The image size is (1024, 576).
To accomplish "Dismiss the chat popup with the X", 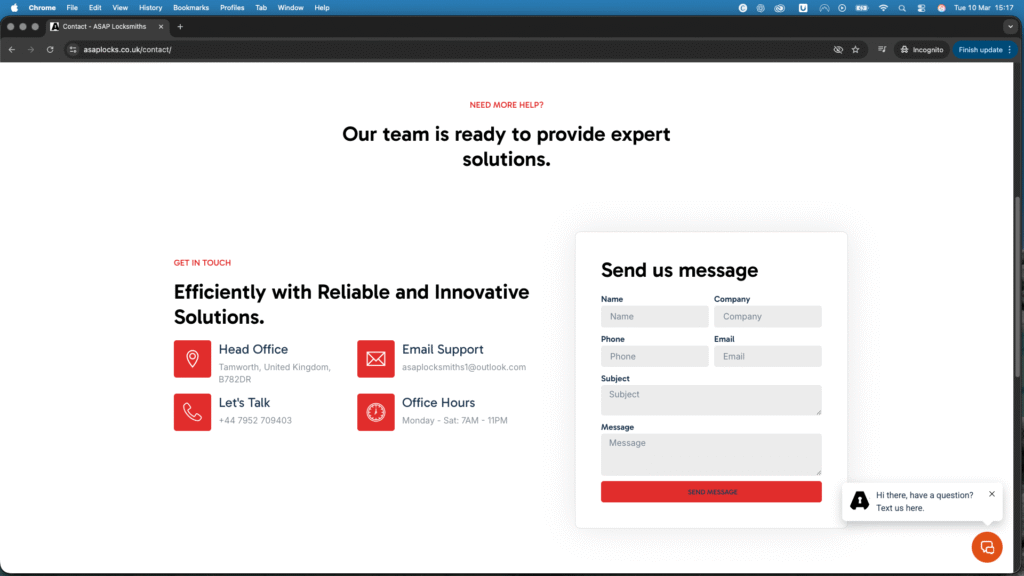I will point(992,493).
